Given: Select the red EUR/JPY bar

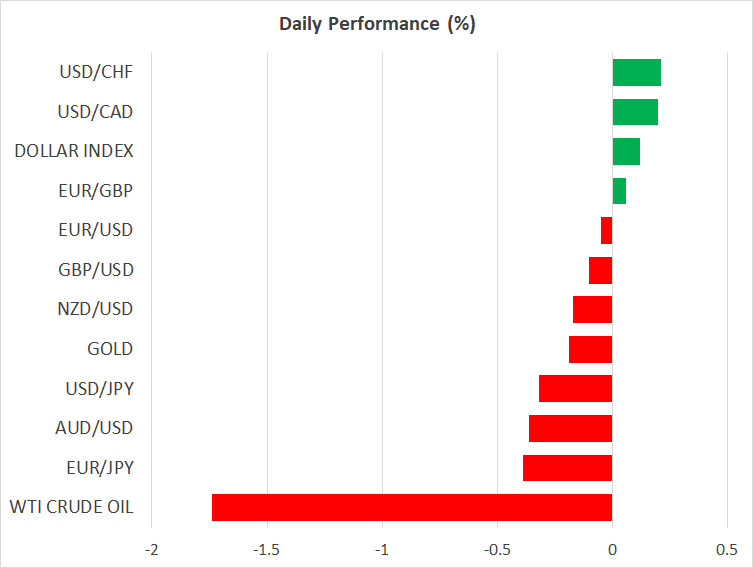Looking at the screenshot, I should pyautogui.click(x=567, y=468).
